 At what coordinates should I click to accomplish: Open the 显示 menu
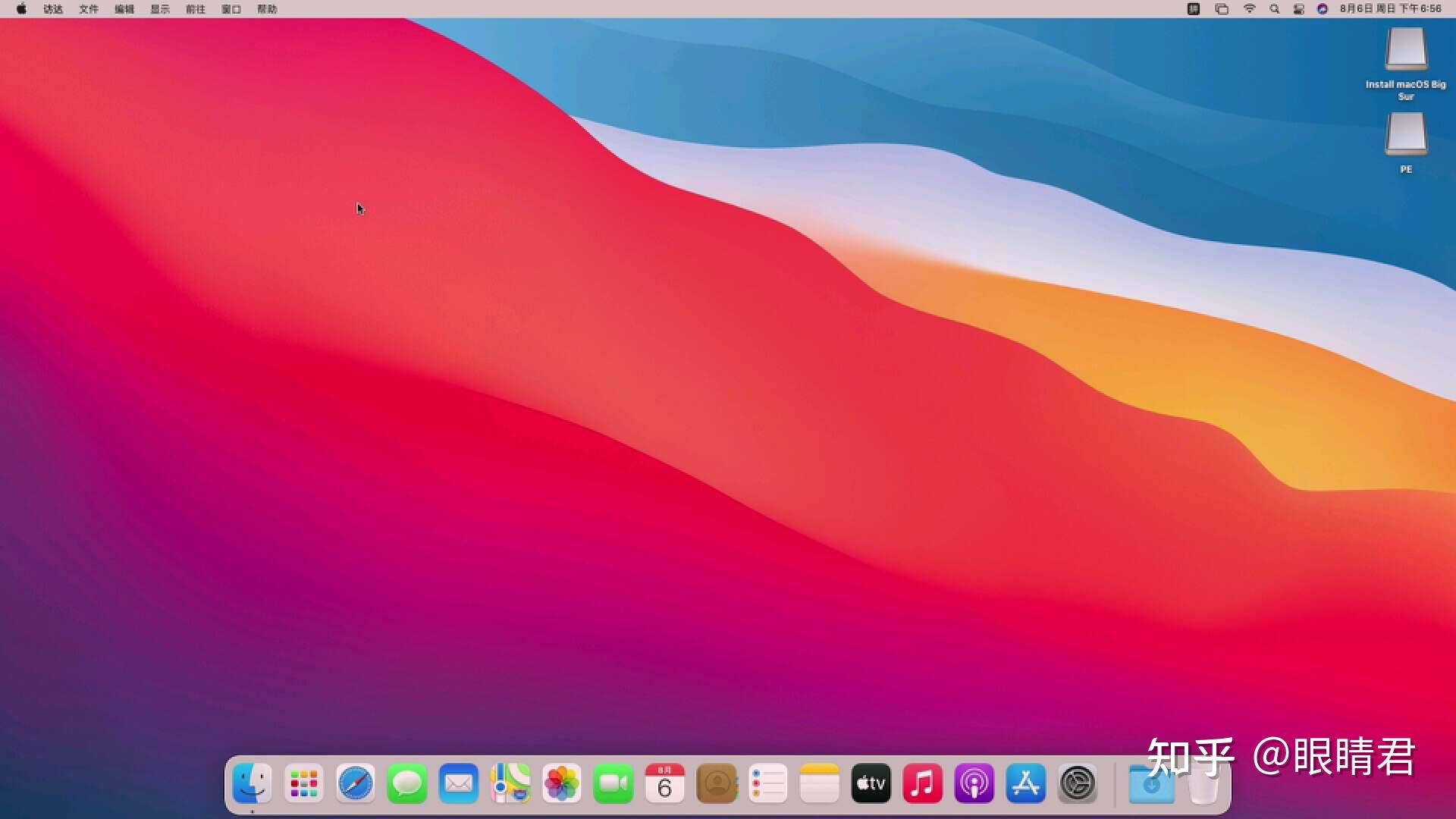coord(160,9)
